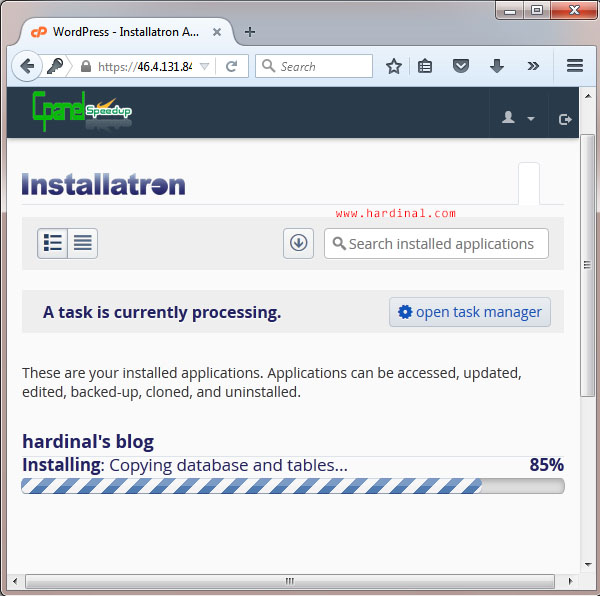Image resolution: width=600 pixels, height=596 pixels.
Task: Select the WordPress - Installatron tab
Action: tap(126, 32)
